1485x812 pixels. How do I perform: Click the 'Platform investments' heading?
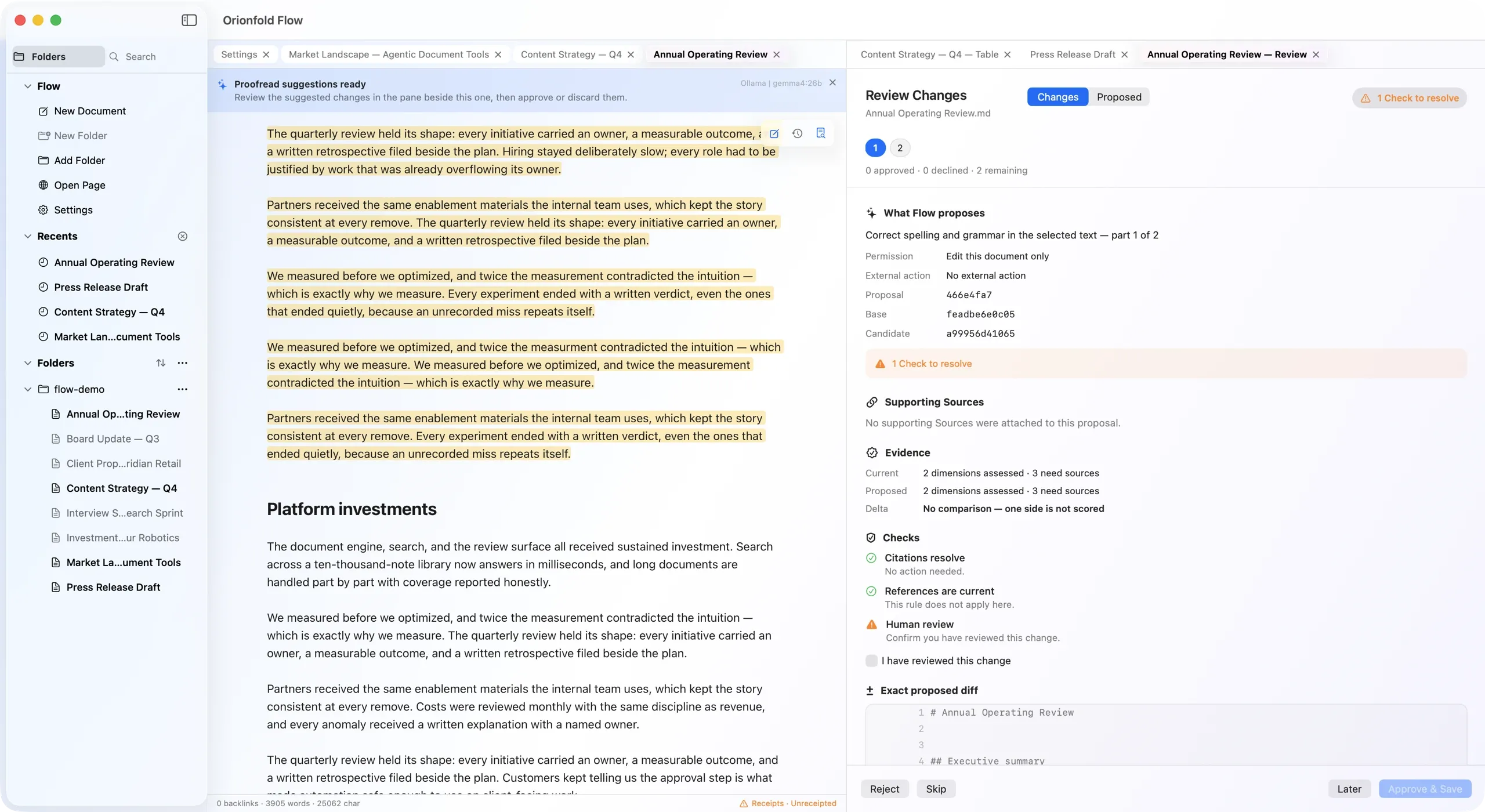coord(352,509)
